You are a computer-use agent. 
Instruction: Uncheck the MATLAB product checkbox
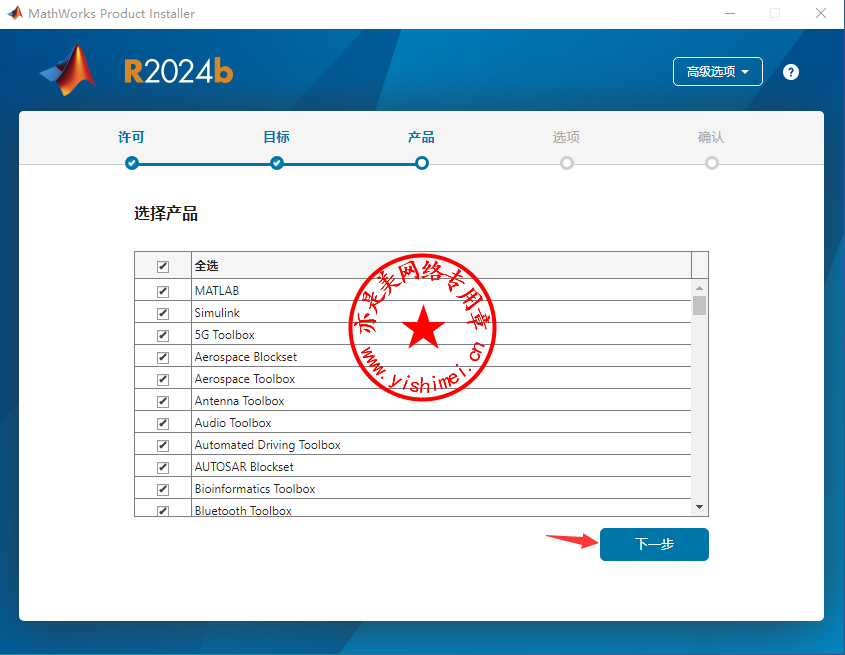click(163, 291)
